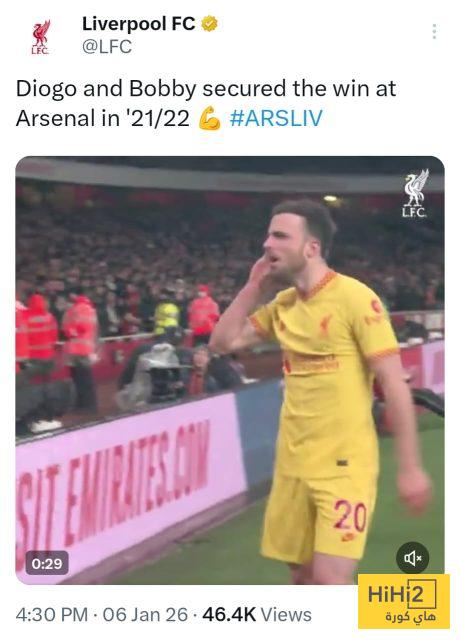Viewport: 460px width, 640px height.
Task: Click the flexed biceps emoji
Action: 209,118
